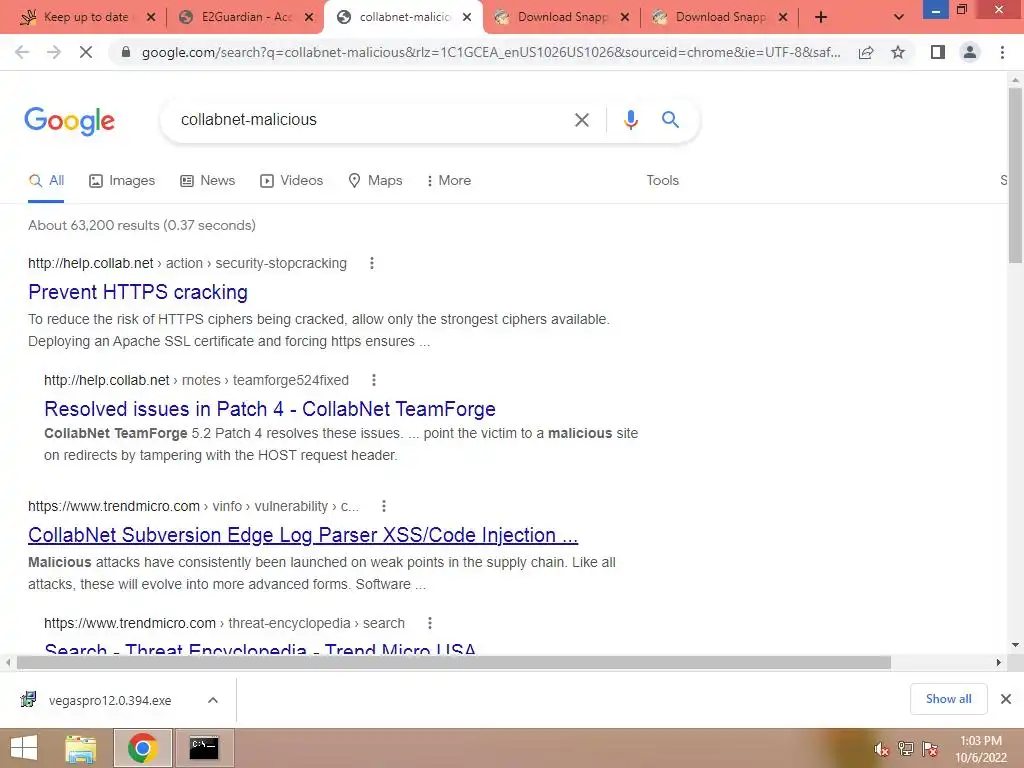Image resolution: width=1024 pixels, height=768 pixels.
Task: Open Command Prompt from taskbar
Action: (204, 748)
